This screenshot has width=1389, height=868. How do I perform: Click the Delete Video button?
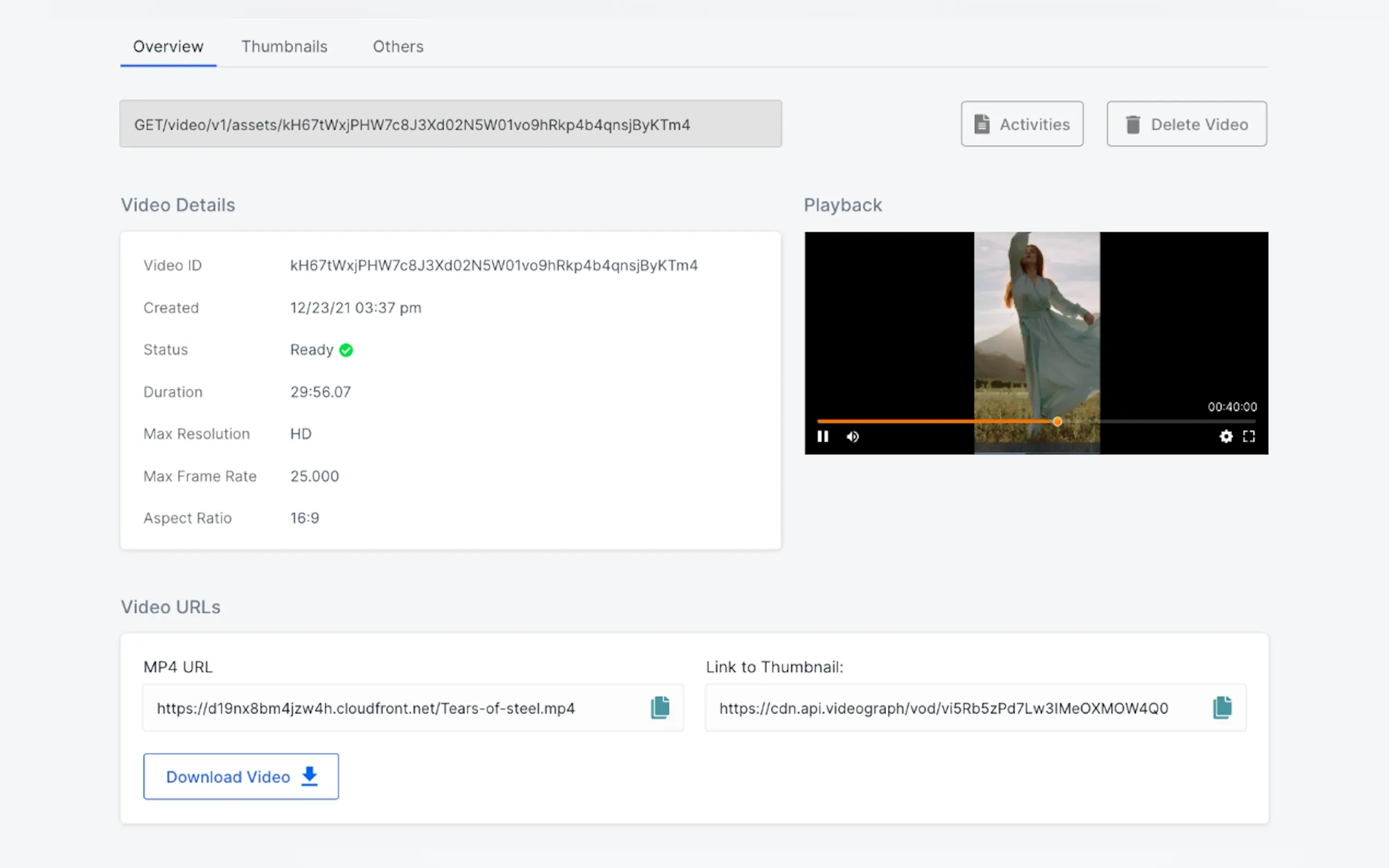pyautogui.click(x=1186, y=124)
